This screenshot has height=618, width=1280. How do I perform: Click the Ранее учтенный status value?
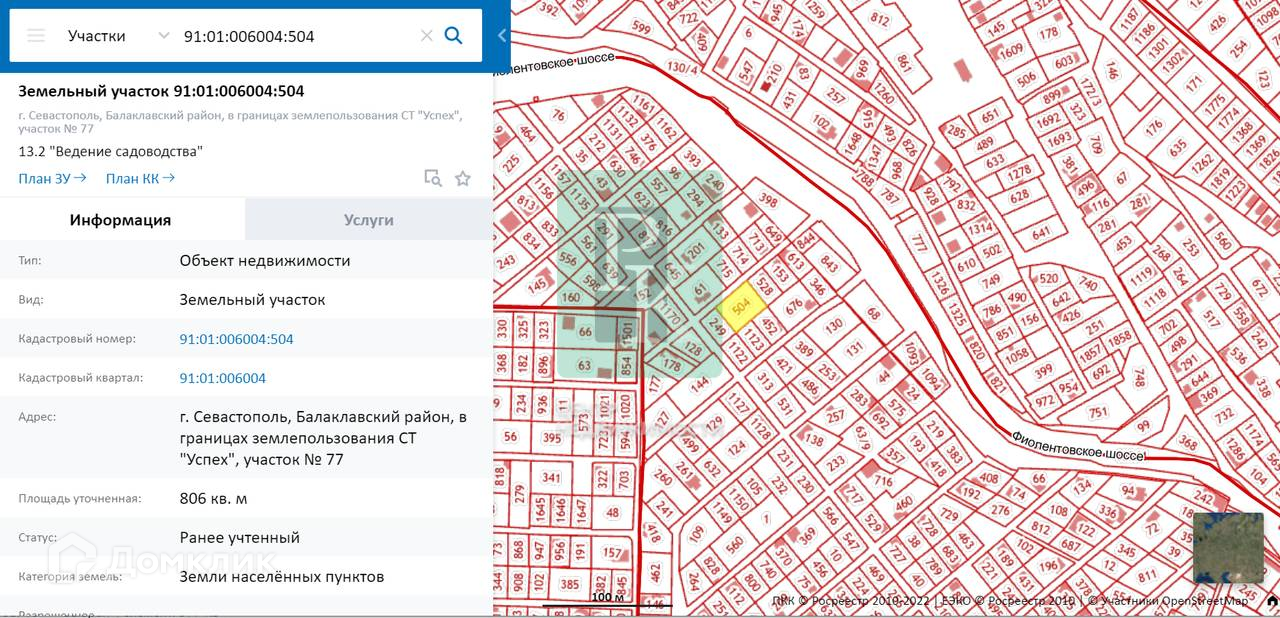tap(239, 537)
